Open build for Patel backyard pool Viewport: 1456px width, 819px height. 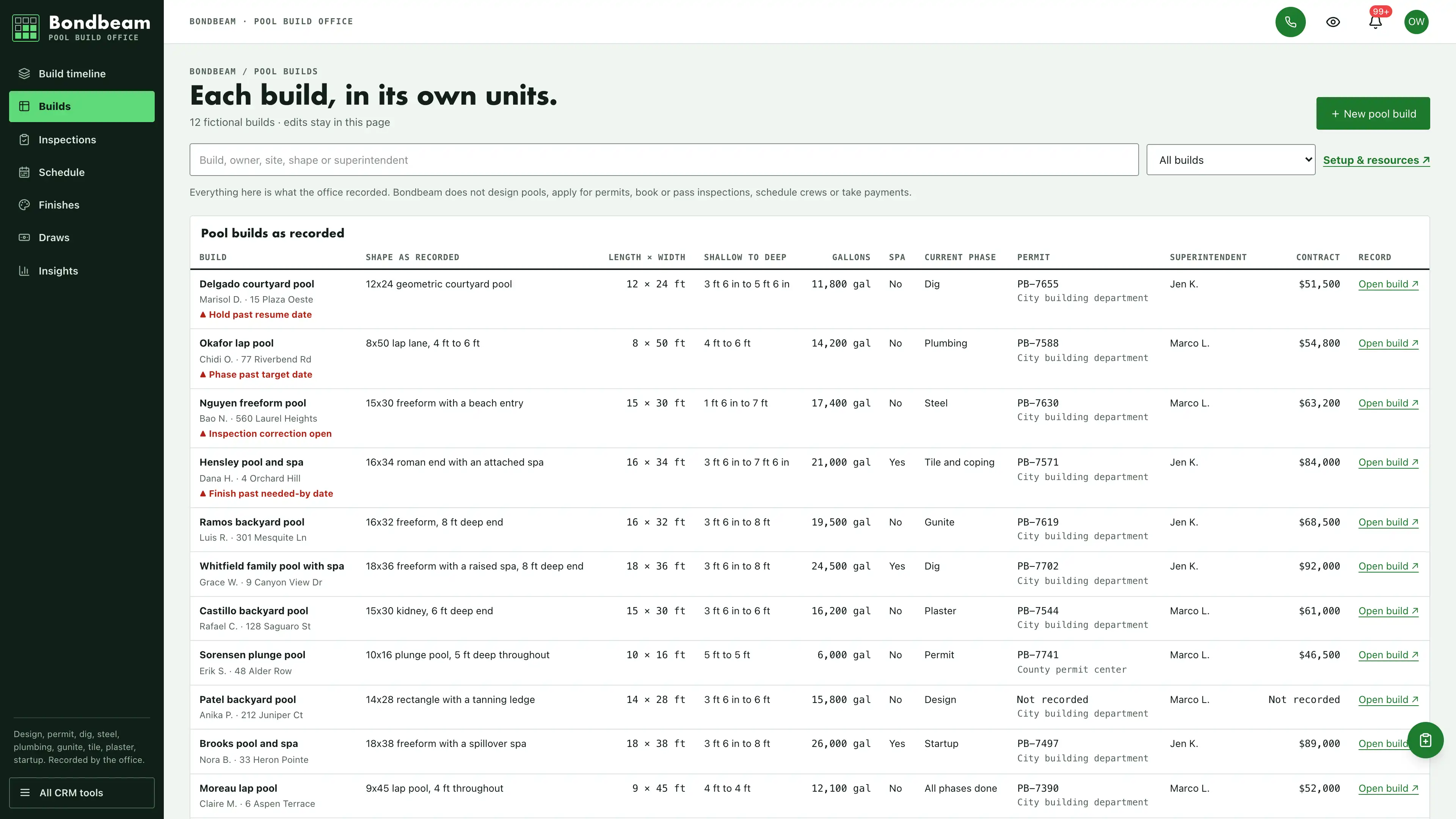point(1388,700)
